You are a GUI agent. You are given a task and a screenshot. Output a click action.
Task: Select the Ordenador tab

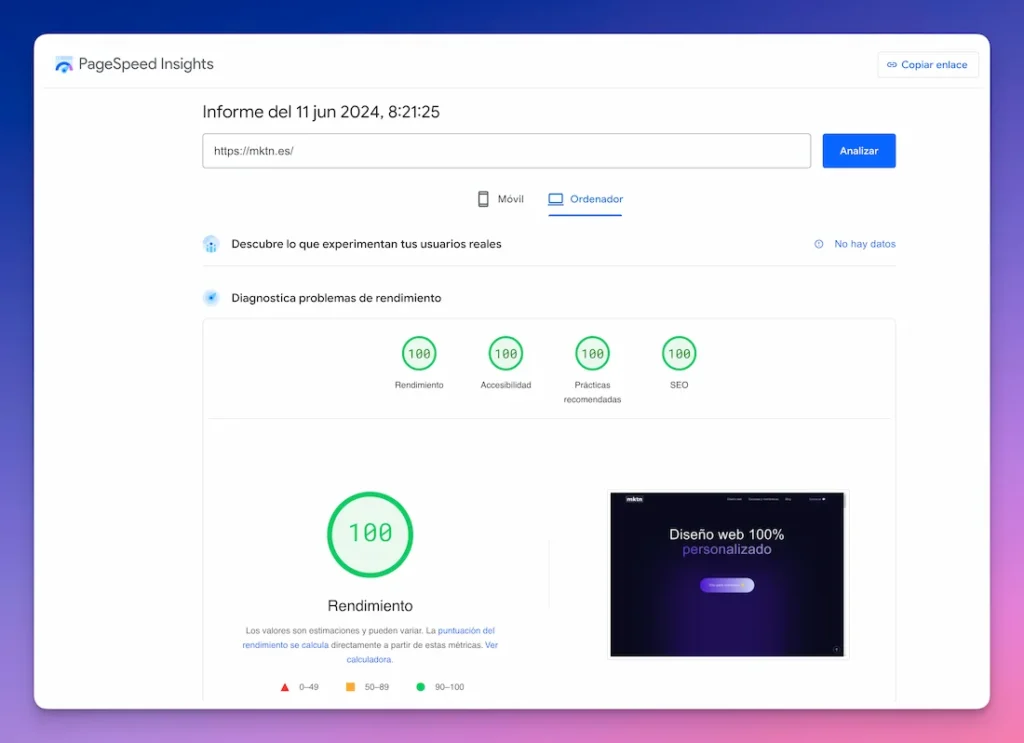tap(584, 199)
